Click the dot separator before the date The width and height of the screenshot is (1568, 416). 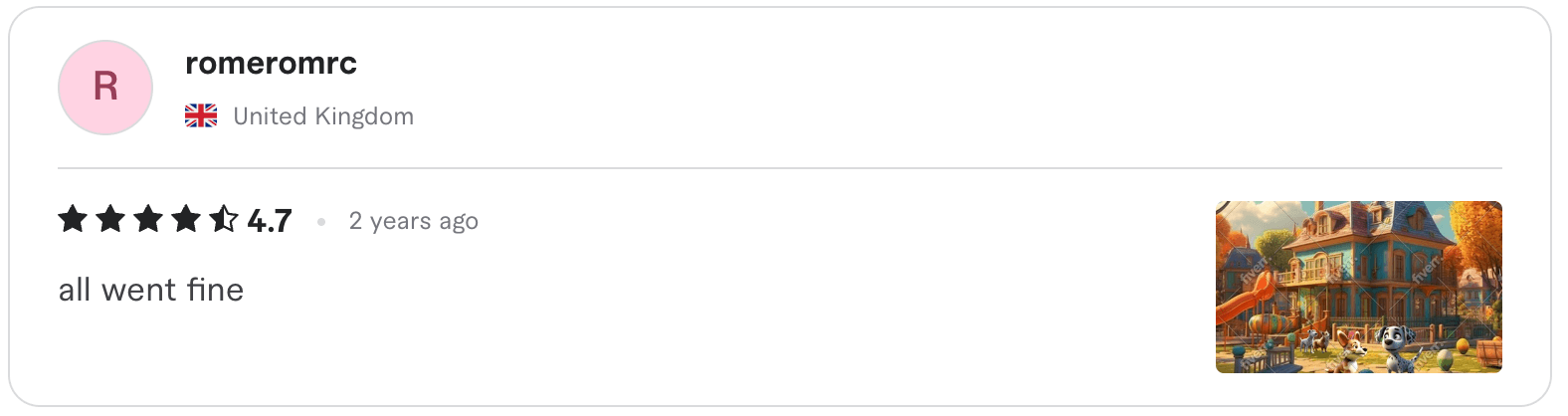click(321, 222)
